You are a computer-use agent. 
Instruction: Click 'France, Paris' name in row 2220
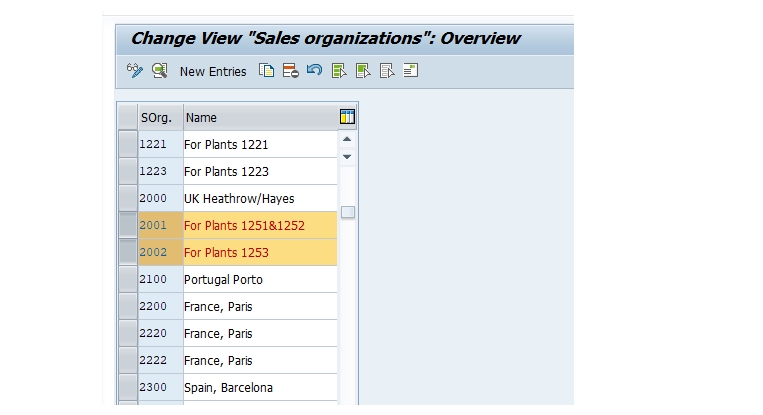pos(260,333)
